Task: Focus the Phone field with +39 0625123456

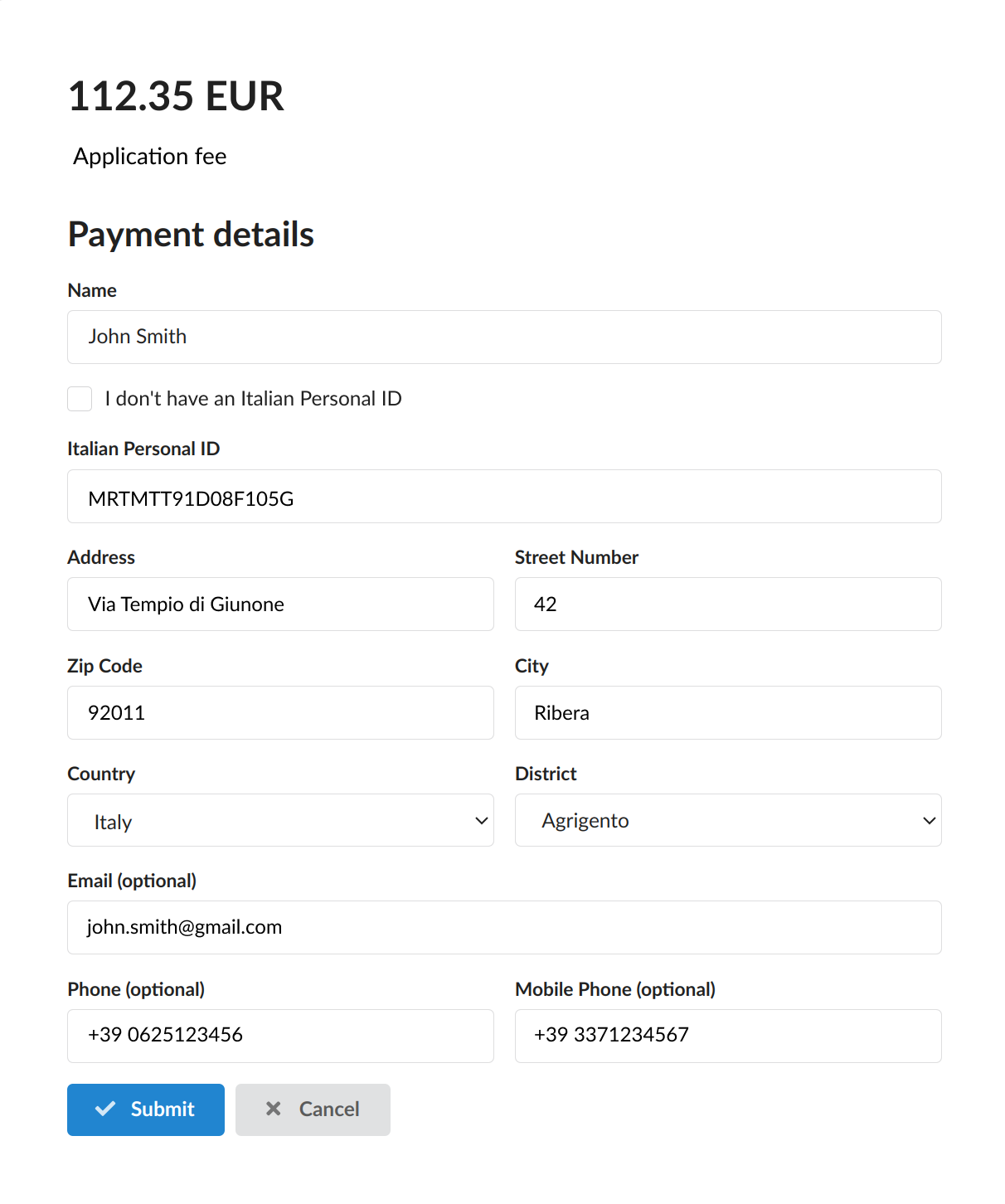Action: tap(280, 1036)
